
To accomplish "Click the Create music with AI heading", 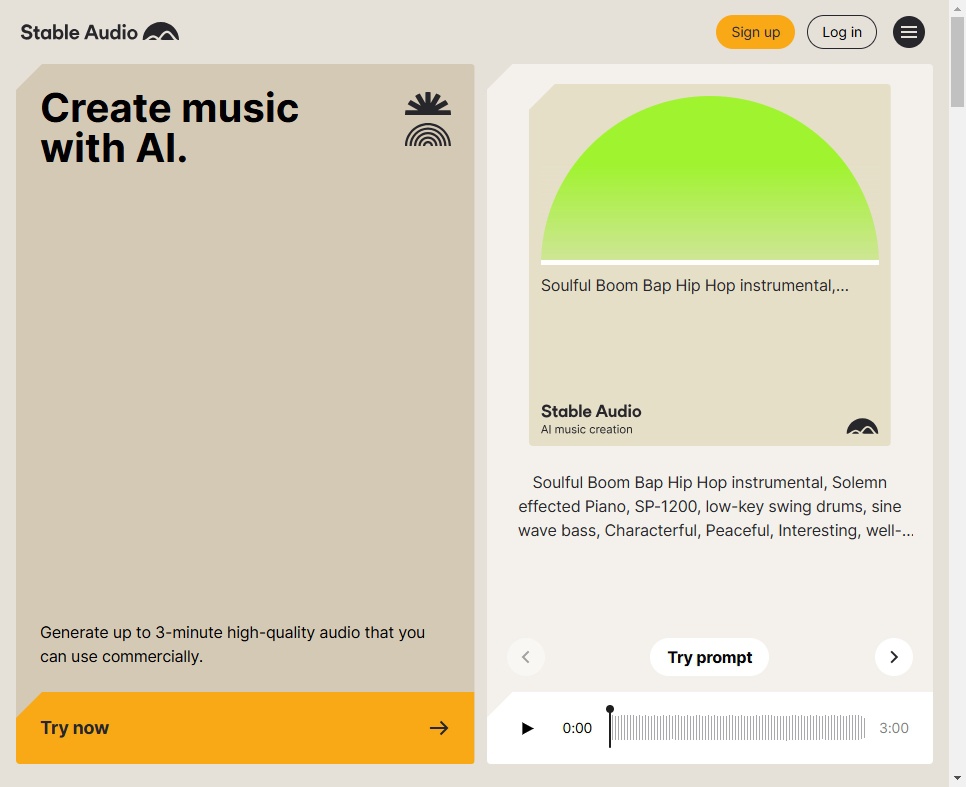I will click(170, 127).
